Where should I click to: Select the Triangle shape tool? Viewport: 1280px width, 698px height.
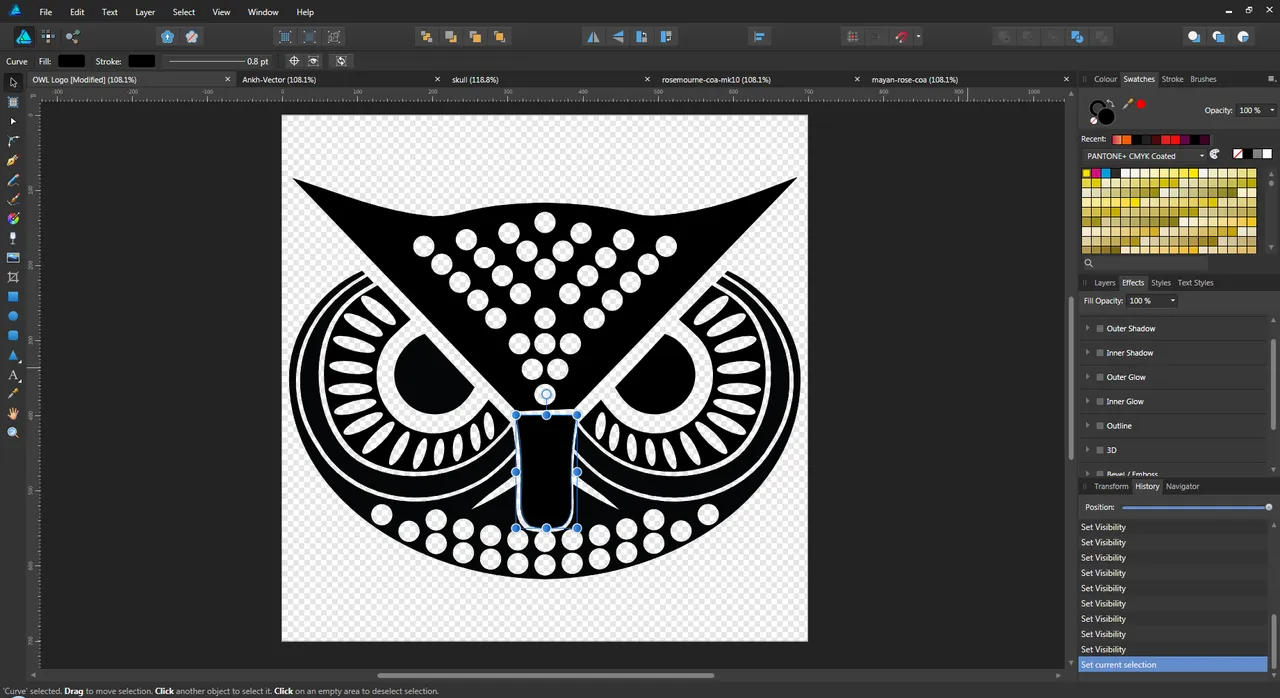[13, 355]
